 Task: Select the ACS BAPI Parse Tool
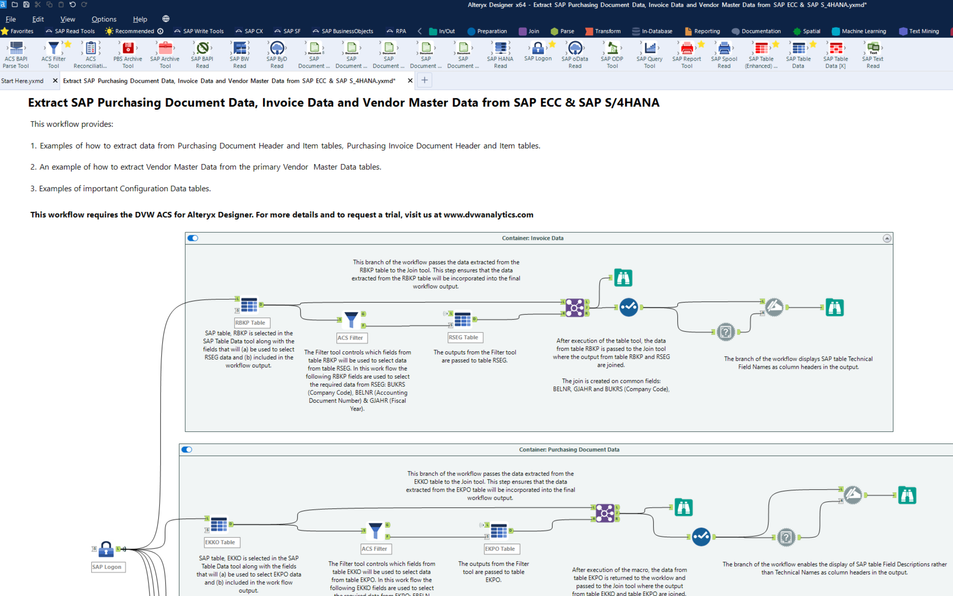click(x=16, y=55)
